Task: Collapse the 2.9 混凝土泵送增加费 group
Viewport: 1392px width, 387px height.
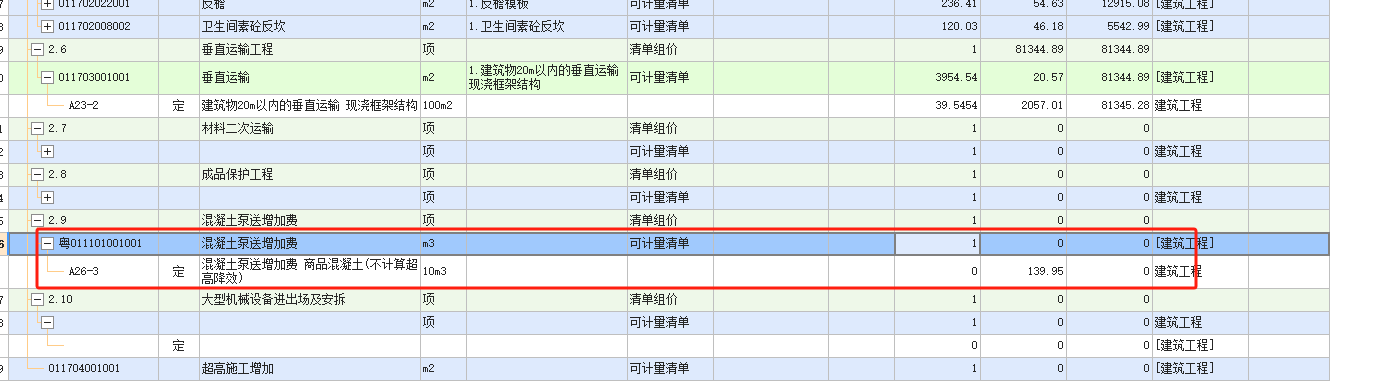Action: point(37,220)
